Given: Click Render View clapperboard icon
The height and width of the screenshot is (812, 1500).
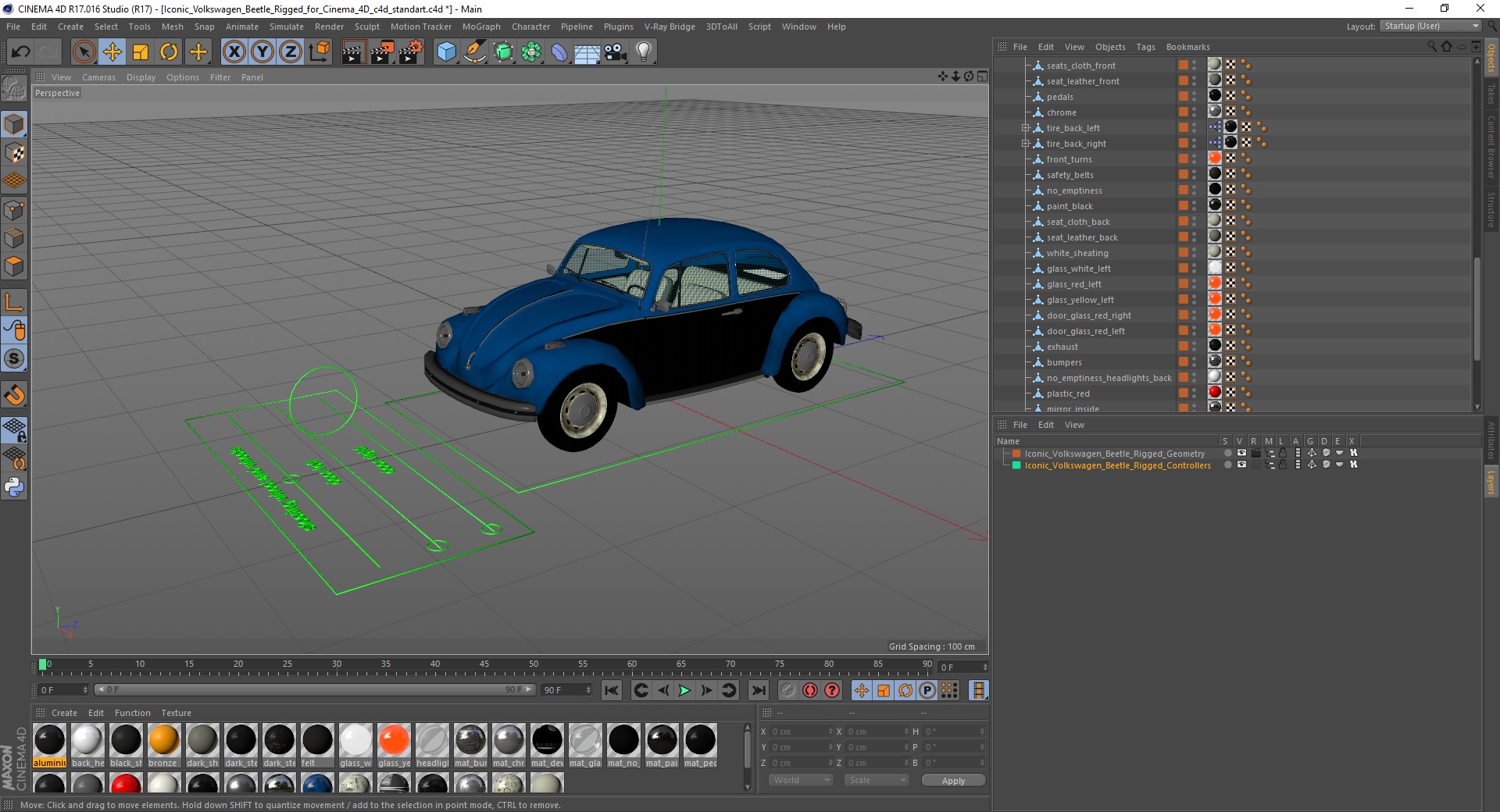Looking at the screenshot, I should [353, 52].
